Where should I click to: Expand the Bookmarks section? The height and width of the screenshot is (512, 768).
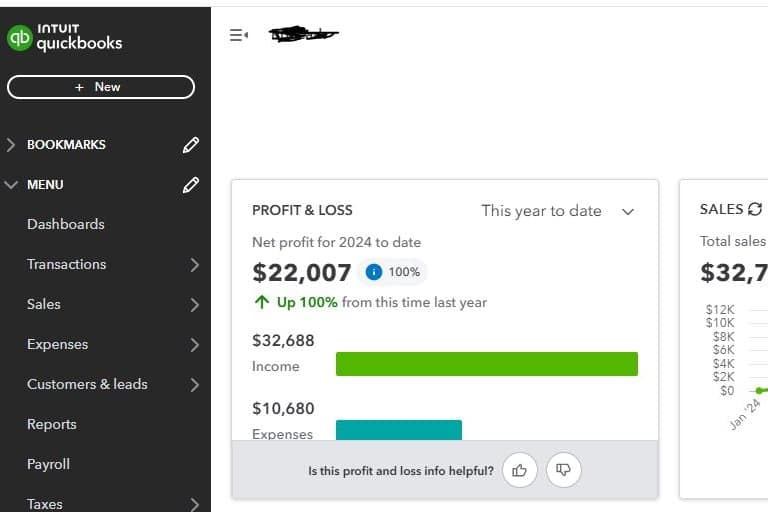11,145
